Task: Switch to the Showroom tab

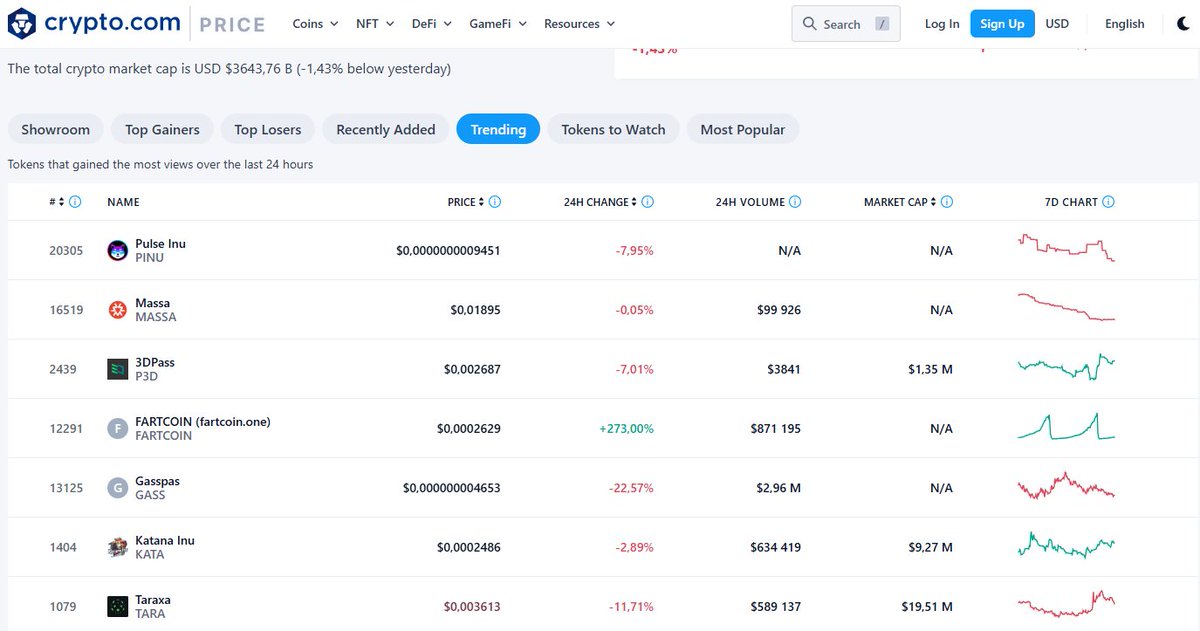Action: tap(56, 129)
